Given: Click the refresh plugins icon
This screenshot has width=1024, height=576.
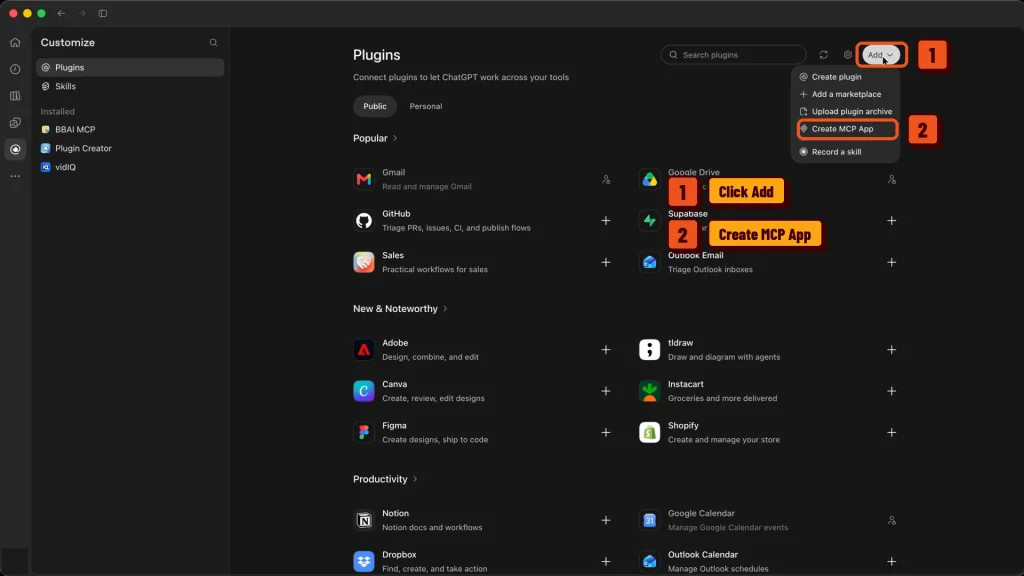Looking at the screenshot, I should [824, 55].
